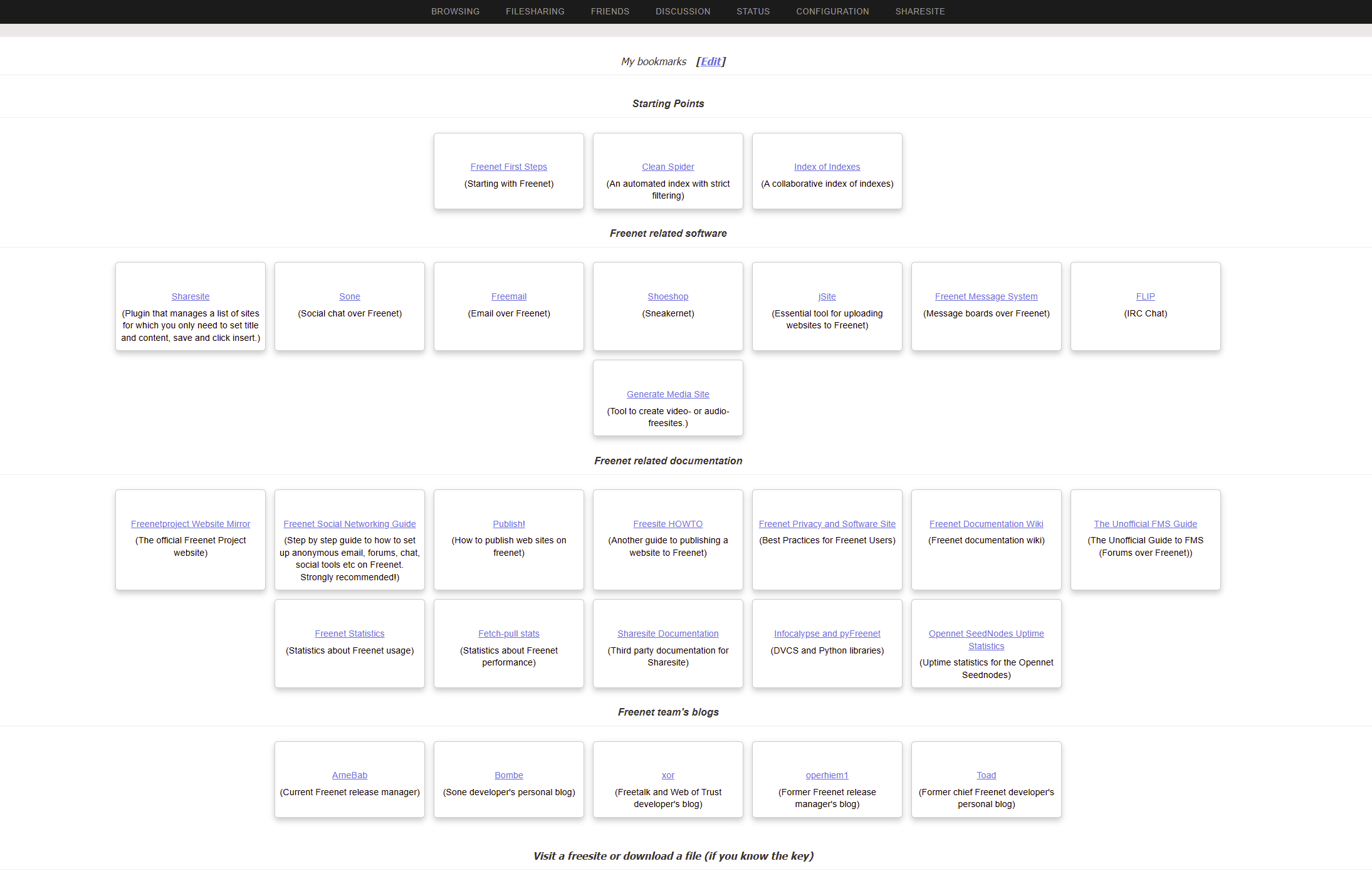Open the Toad blog link
Image resolution: width=1372 pixels, height=871 pixels.
pos(986,775)
